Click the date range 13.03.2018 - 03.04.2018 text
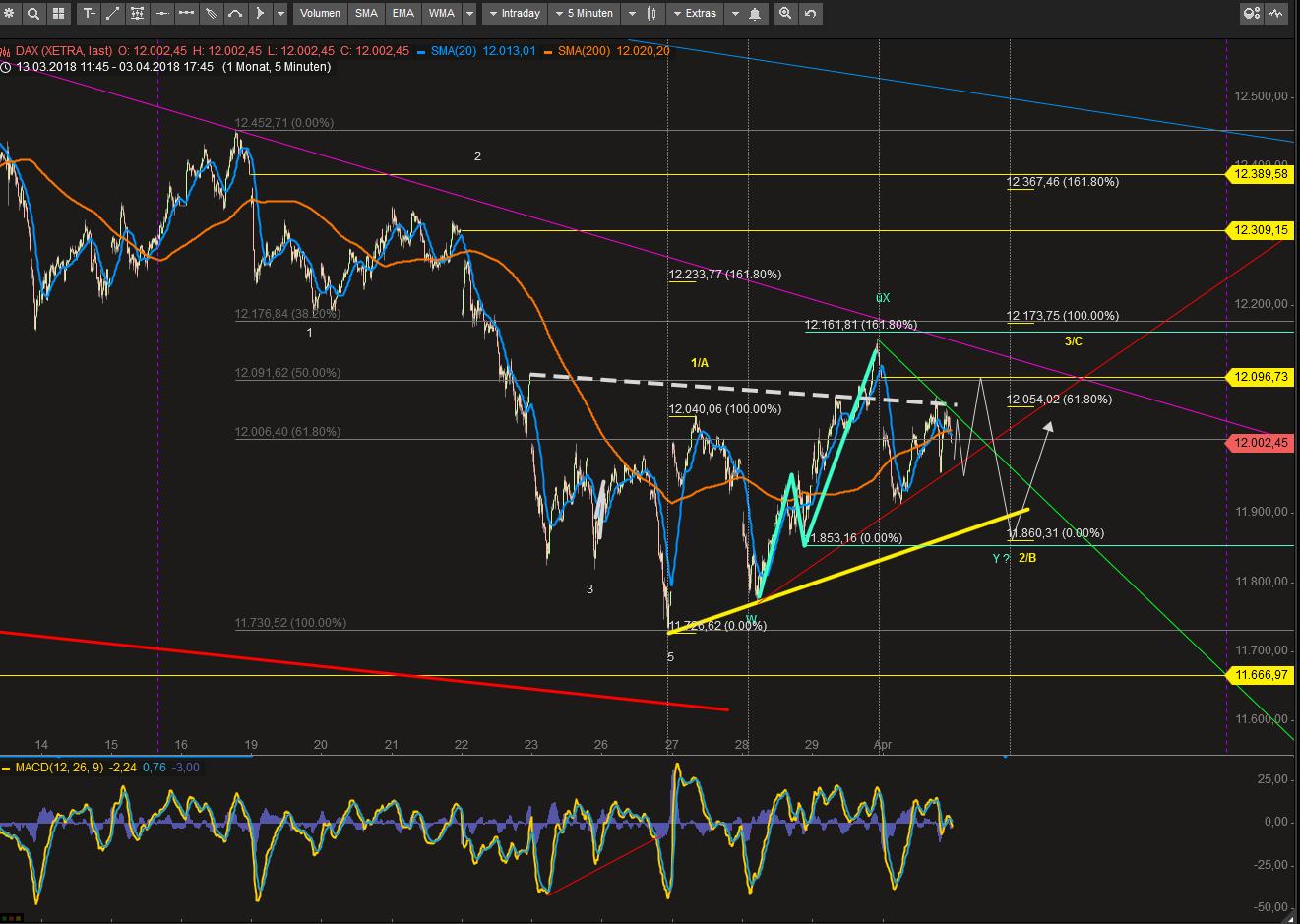The width and height of the screenshot is (1300, 924). point(114,67)
